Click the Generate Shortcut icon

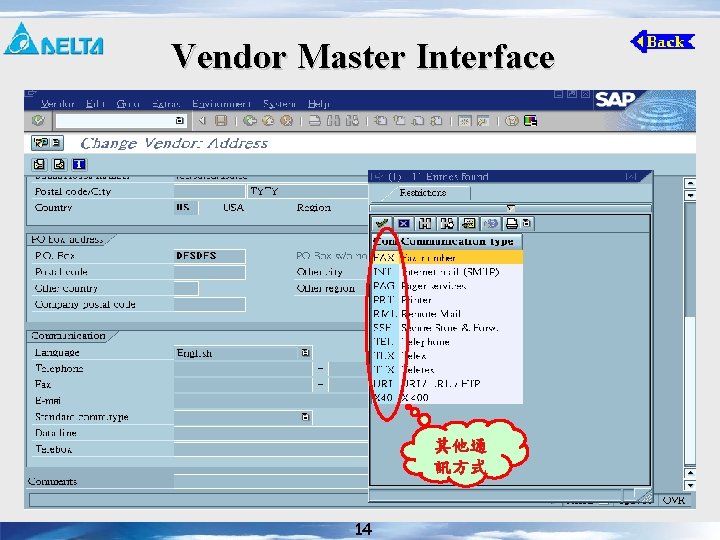[483, 121]
